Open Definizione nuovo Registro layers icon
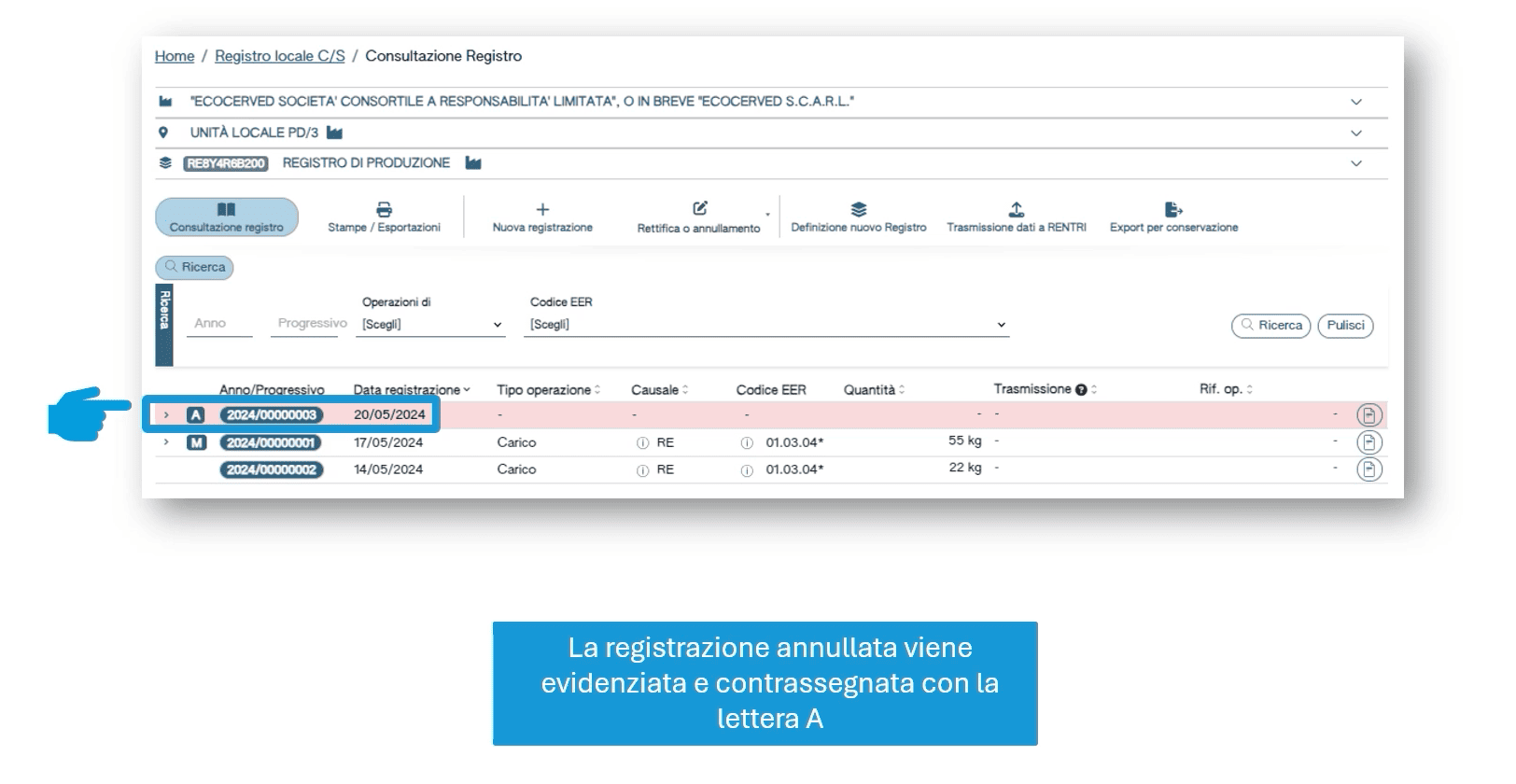Screen dimensions: 1516x784 pos(858,209)
